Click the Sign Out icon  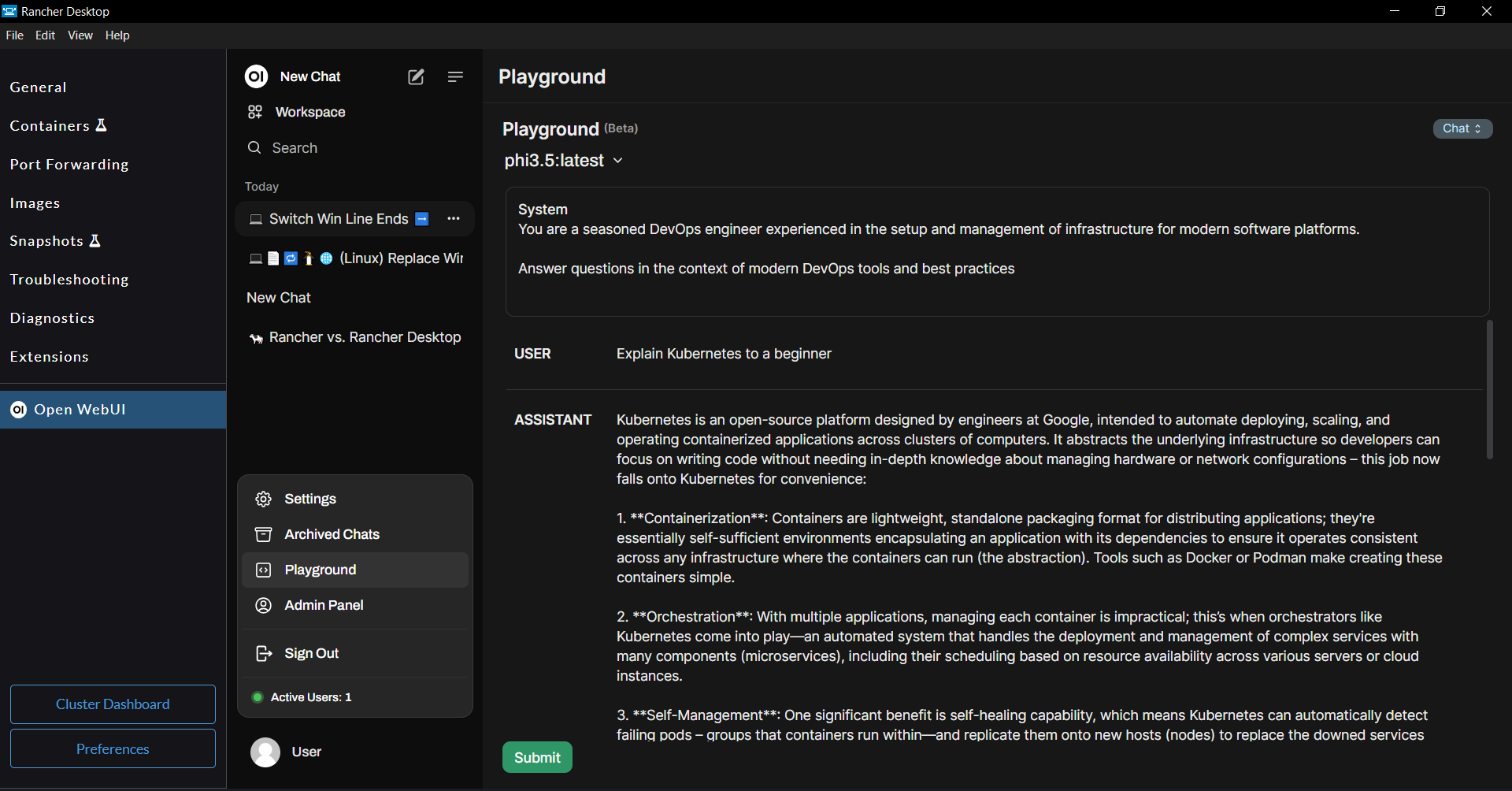pos(264,653)
